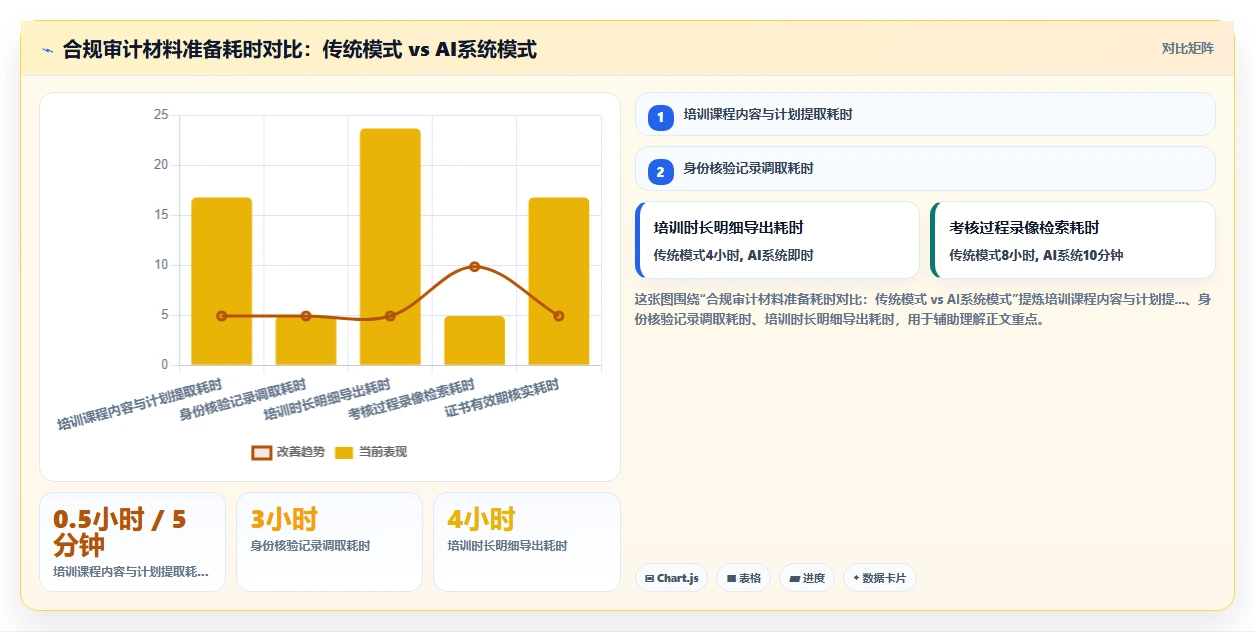Screen dimensions: 1255x632
Task: Click the 4小时 stat card
Action: click(526, 542)
